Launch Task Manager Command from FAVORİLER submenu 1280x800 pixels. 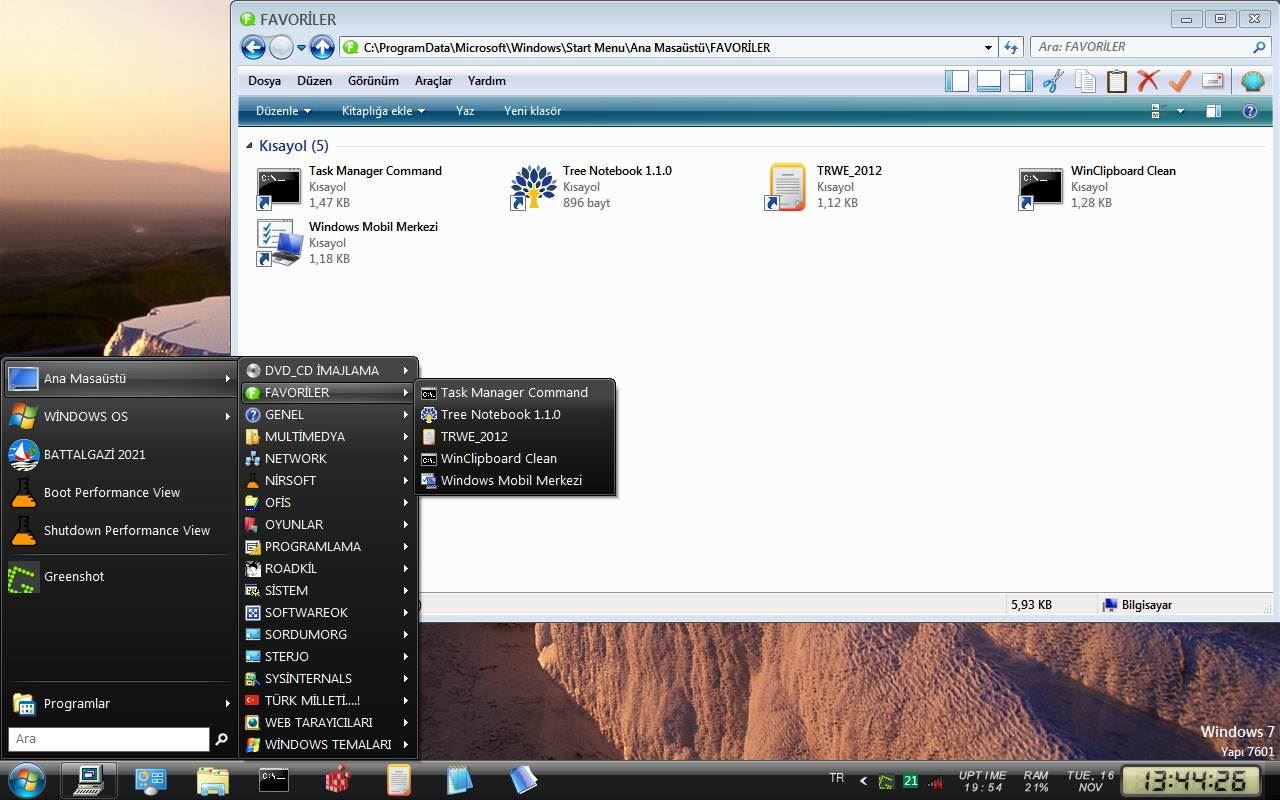tap(515, 393)
